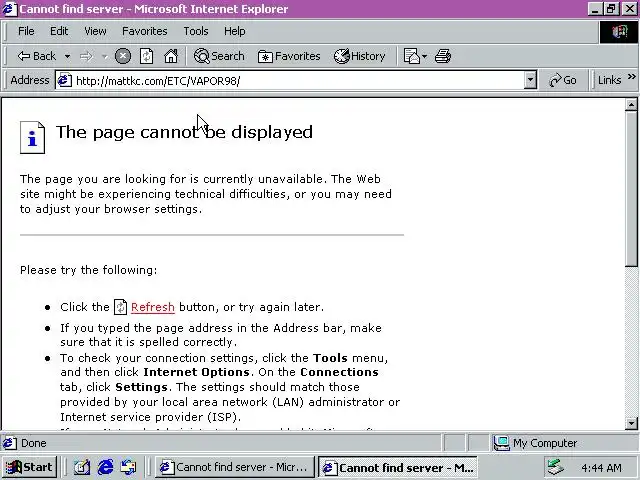Click the third Quick Launch icon
This screenshot has width=640, height=480.
tap(129, 467)
